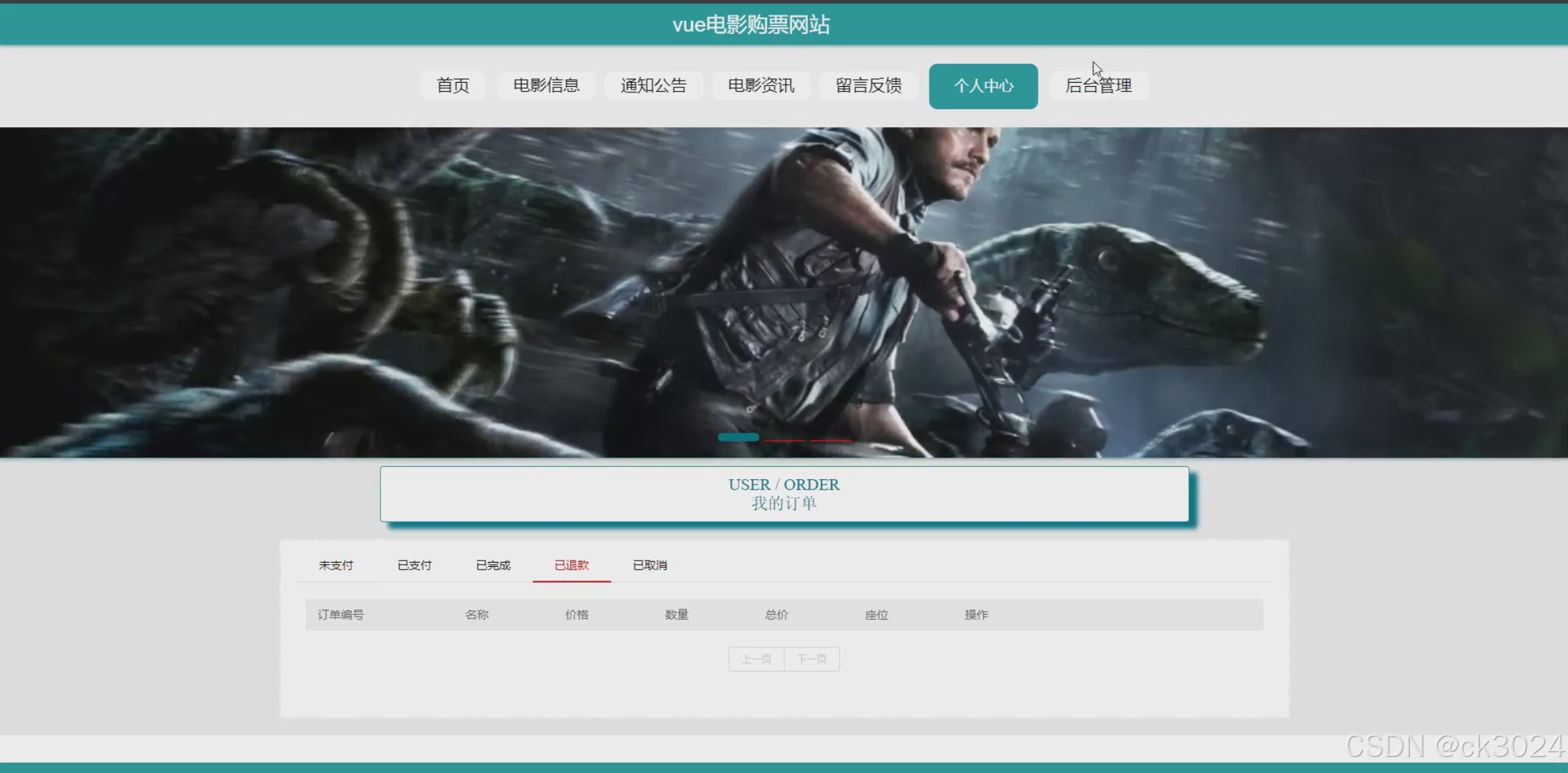View 已取消 cancelled orders tab
This screenshot has height=773, width=1568.
pos(650,565)
